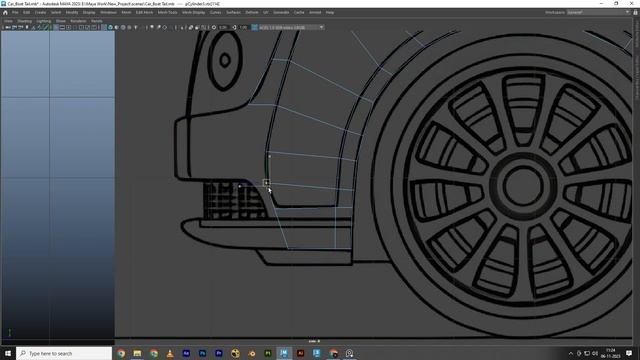This screenshot has width=640, height=360.
Task: Toggle the Lock Camera icon
Action: 14,27
